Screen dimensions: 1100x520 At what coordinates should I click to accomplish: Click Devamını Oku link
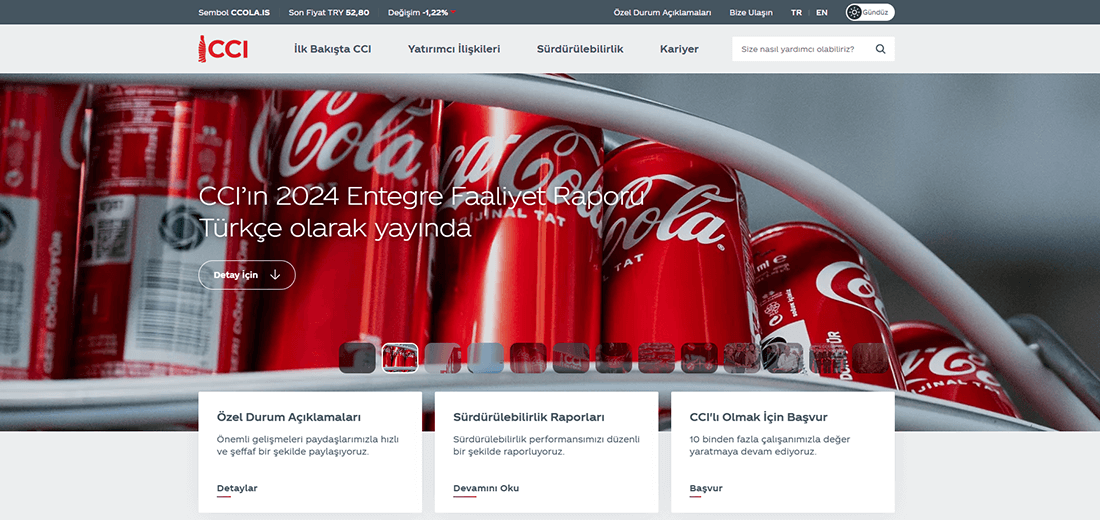486,488
